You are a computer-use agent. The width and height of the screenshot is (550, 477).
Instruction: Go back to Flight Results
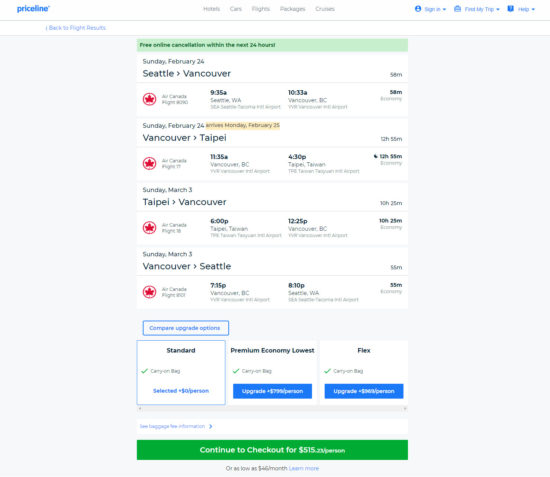point(76,28)
